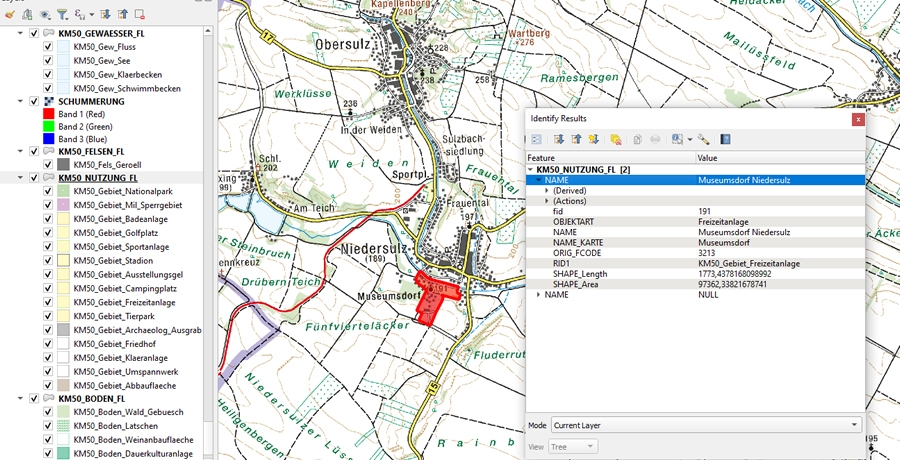Click Filter Legend by Expression epsilon icon

[x=80, y=14]
